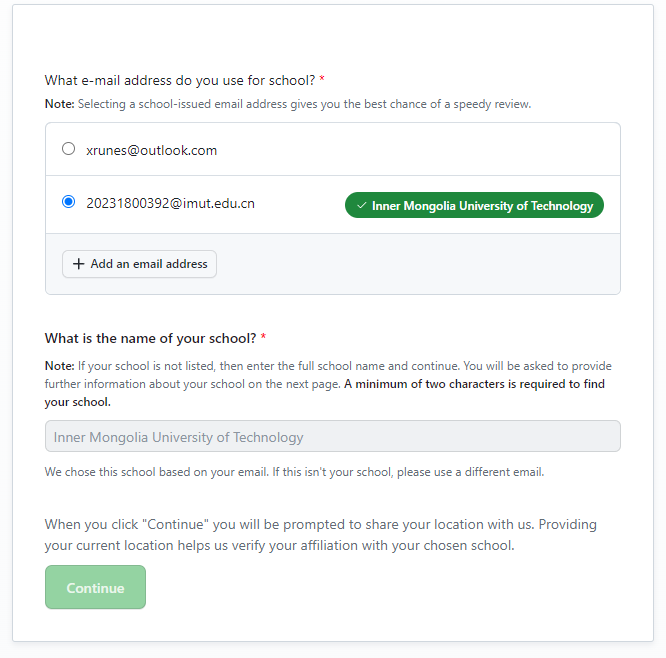Click the green Inner Mongolia University badge
Screen dimensions: 666x658
474,205
